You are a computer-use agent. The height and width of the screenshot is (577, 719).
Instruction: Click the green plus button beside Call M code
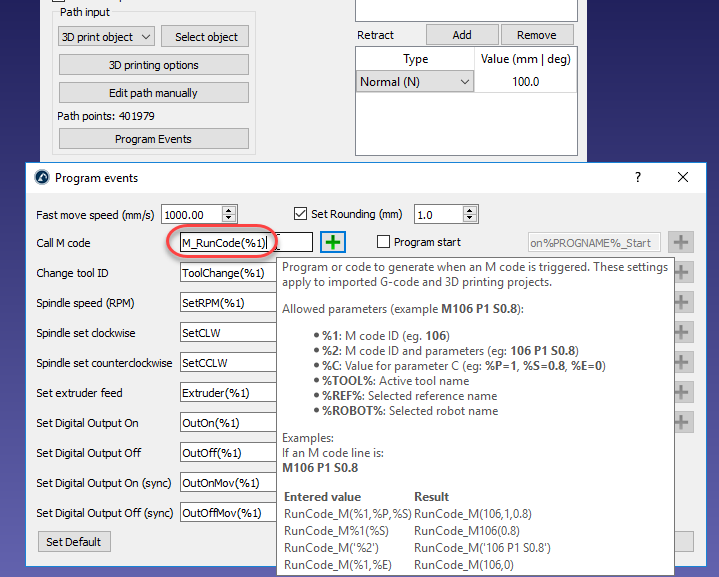(332, 242)
